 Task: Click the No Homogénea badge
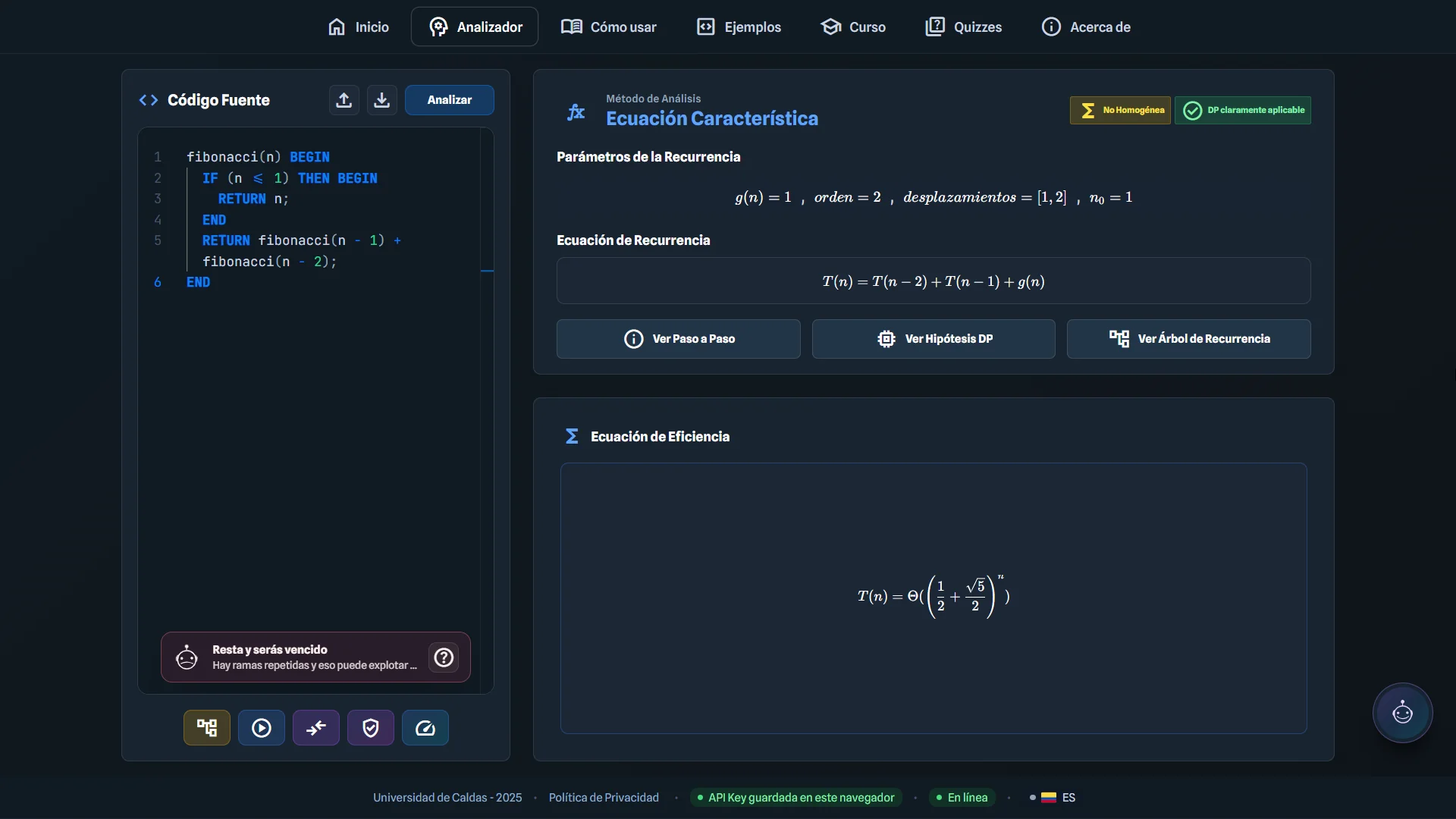pos(1120,111)
